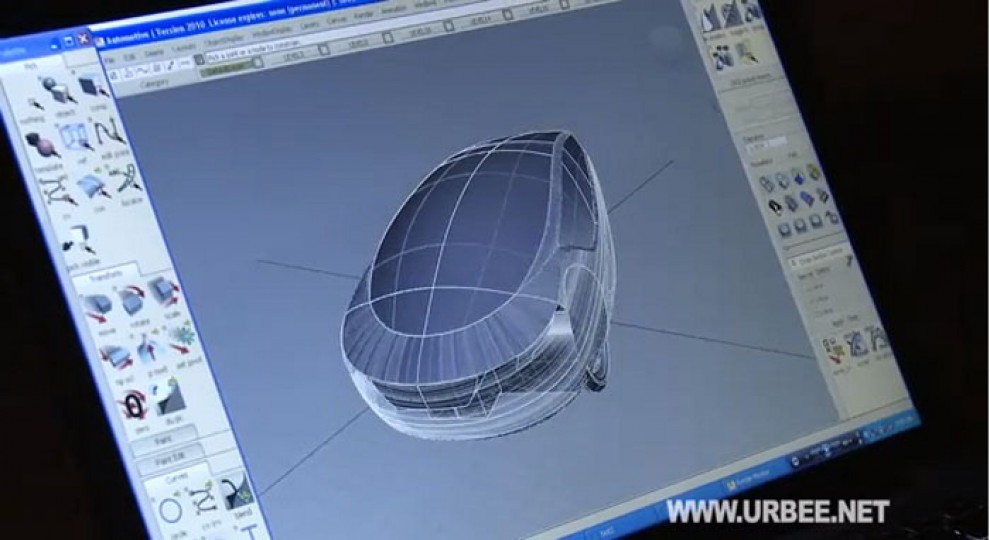Select the Pick template tool
The height and width of the screenshot is (540, 990).
coord(42,147)
